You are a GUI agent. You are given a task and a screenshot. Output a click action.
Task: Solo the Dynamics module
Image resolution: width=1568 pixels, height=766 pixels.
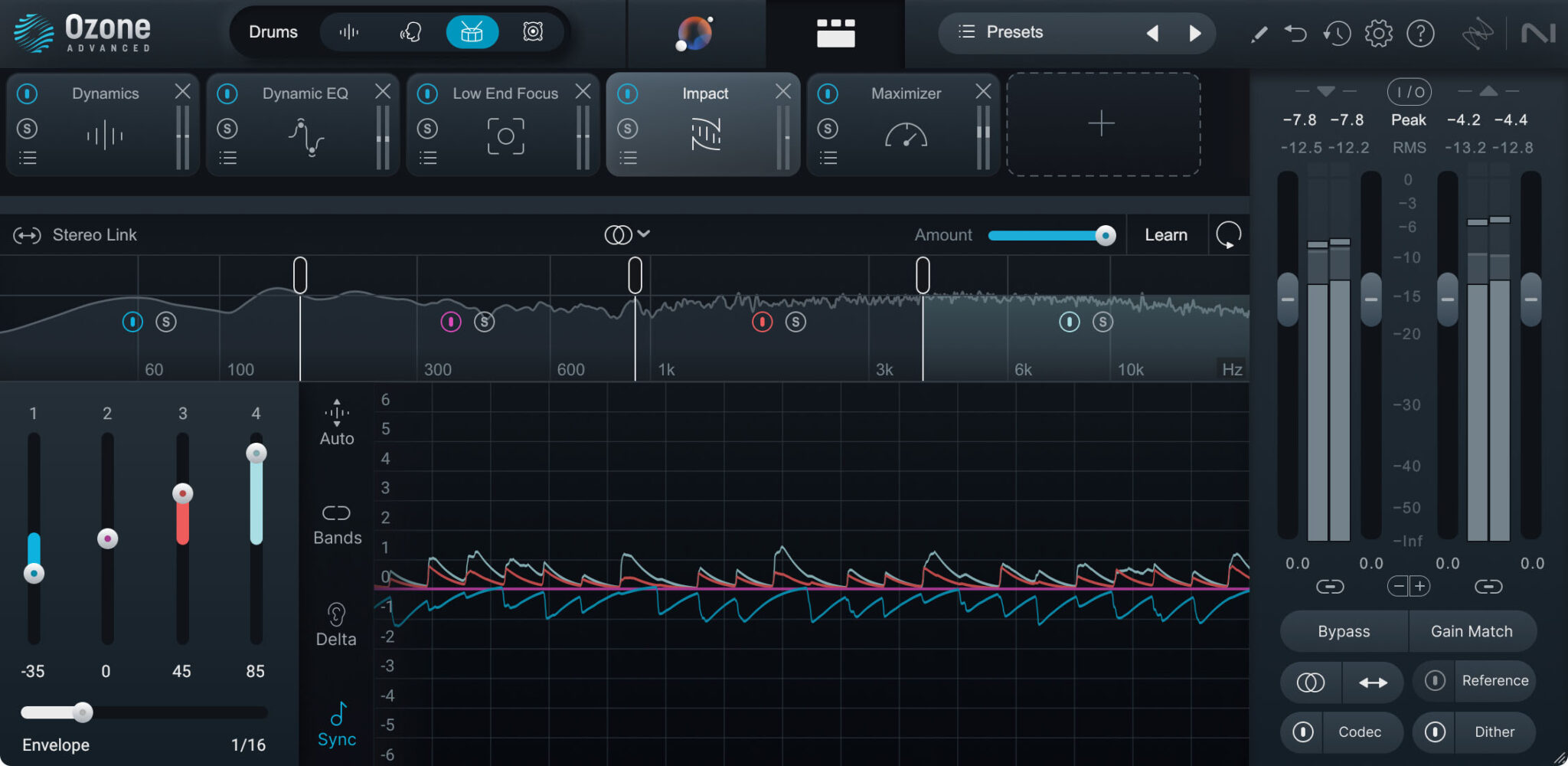[28, 128]
